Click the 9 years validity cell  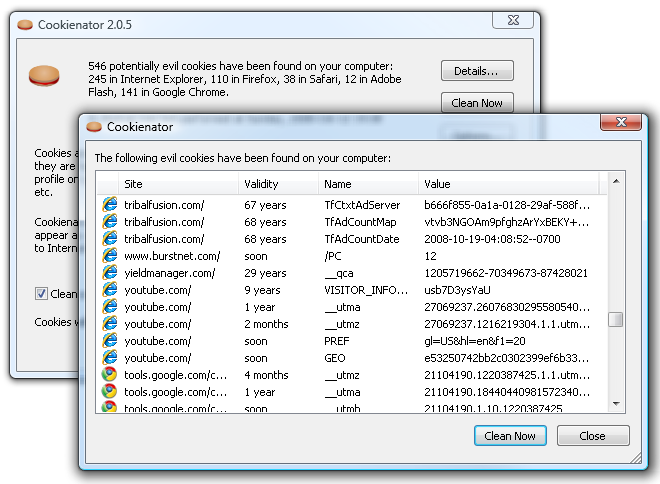(x=262, y=290)
